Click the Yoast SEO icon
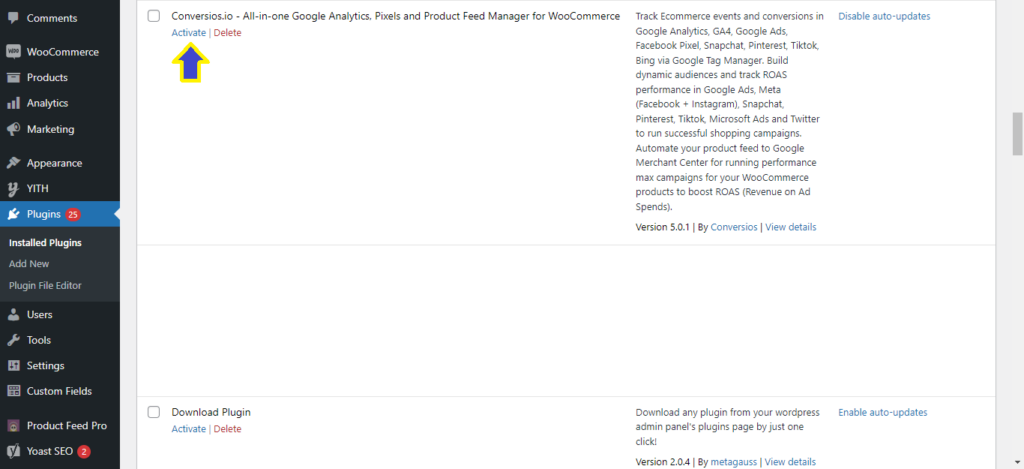The height and width of the screenshot is (469, 1024). [13, 451]
